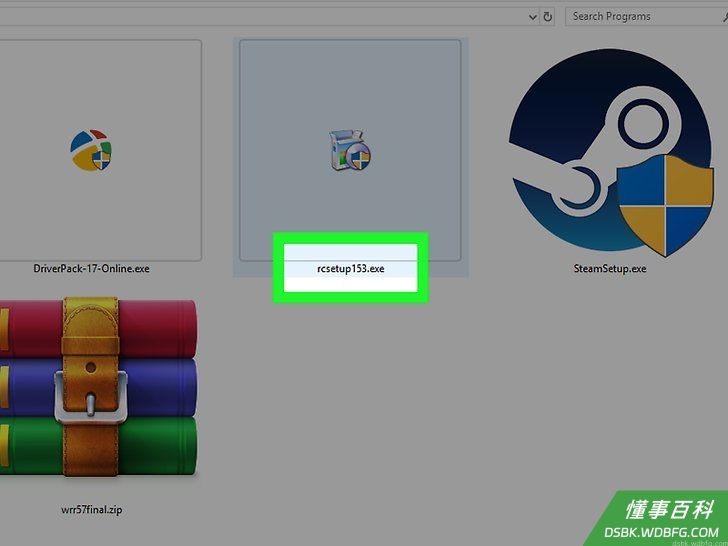Expand the address bar history dropdown

coord(533,17)
